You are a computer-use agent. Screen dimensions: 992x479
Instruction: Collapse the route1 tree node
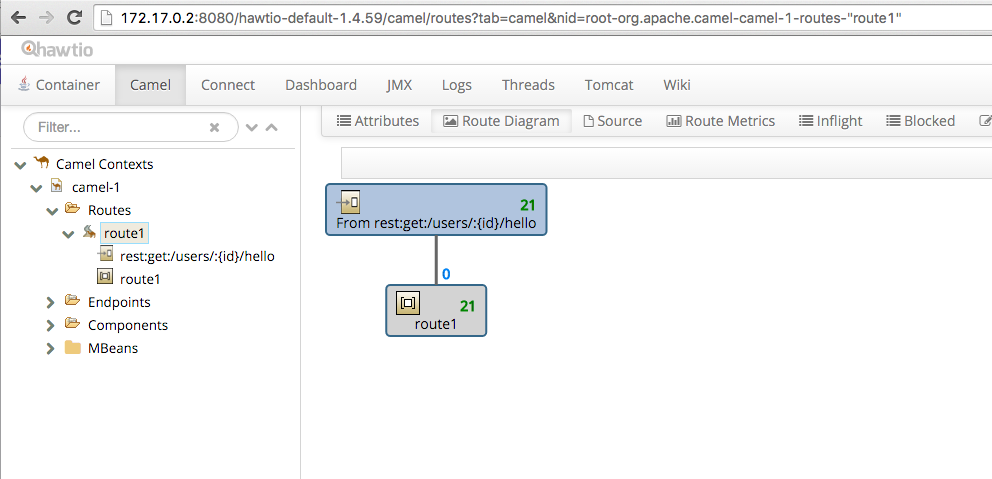point(68,233)
